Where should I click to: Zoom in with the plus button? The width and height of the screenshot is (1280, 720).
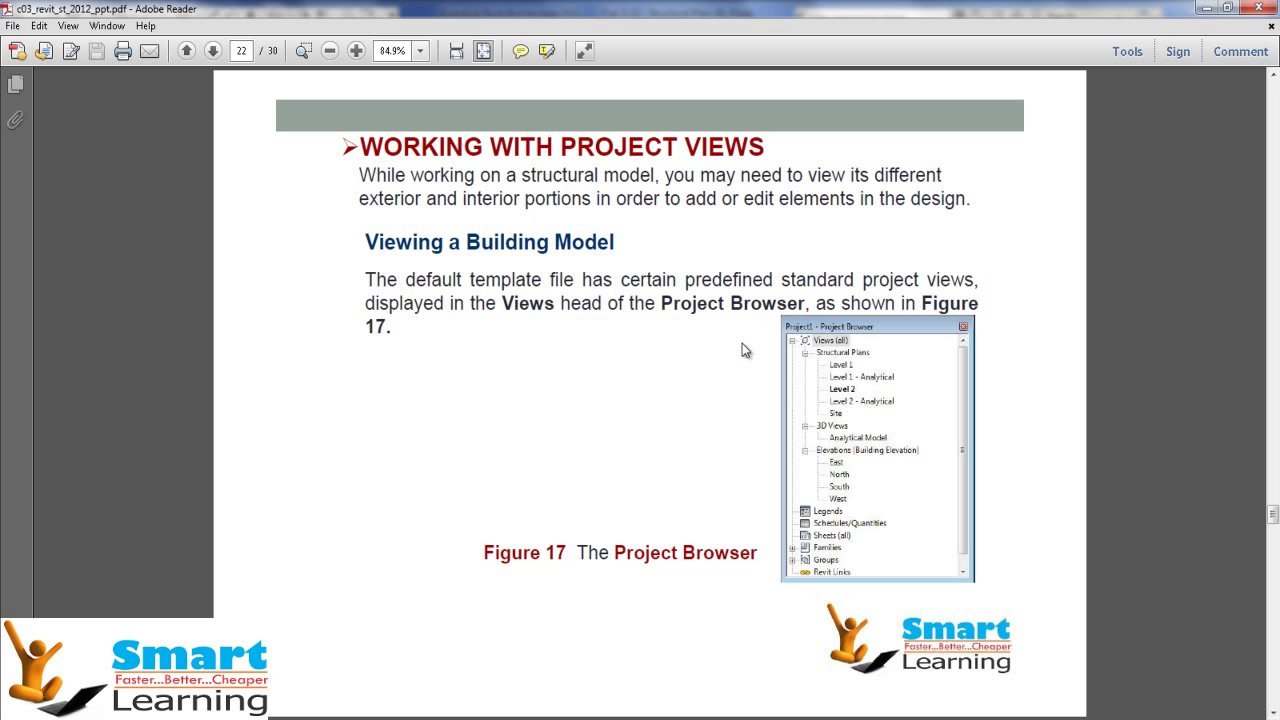[356, 51]
